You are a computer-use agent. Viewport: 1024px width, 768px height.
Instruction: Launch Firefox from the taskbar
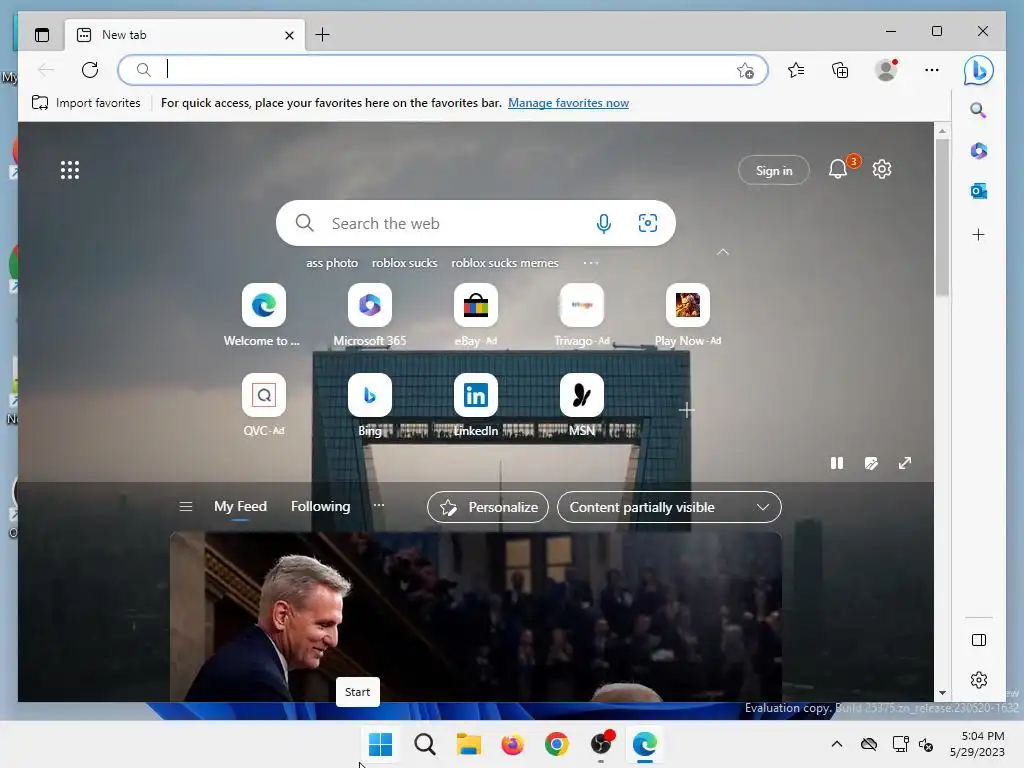(513, 744)
